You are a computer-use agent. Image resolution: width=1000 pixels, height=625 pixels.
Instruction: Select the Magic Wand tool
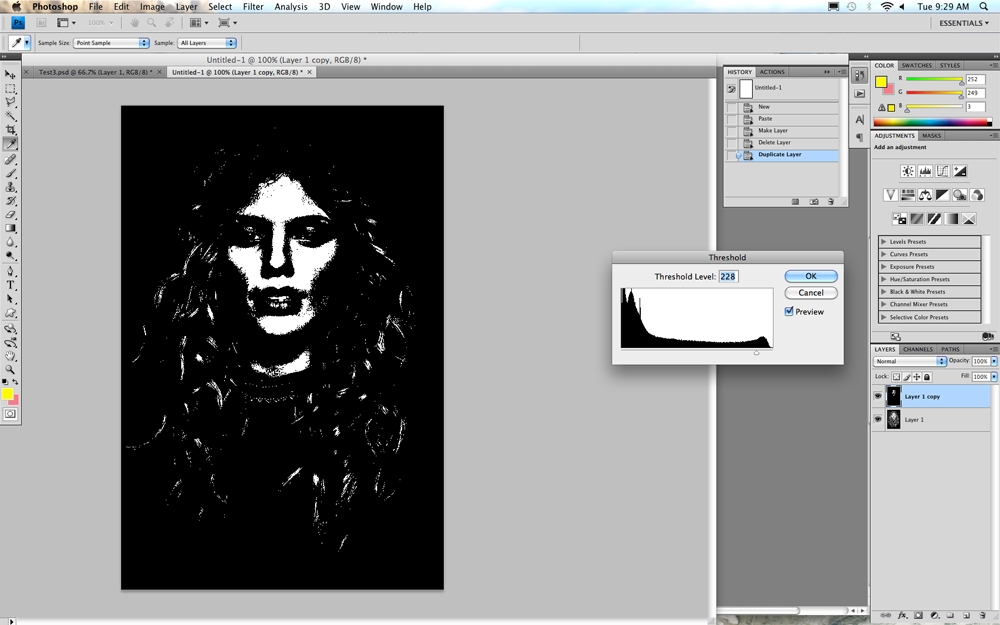point(10,116)
